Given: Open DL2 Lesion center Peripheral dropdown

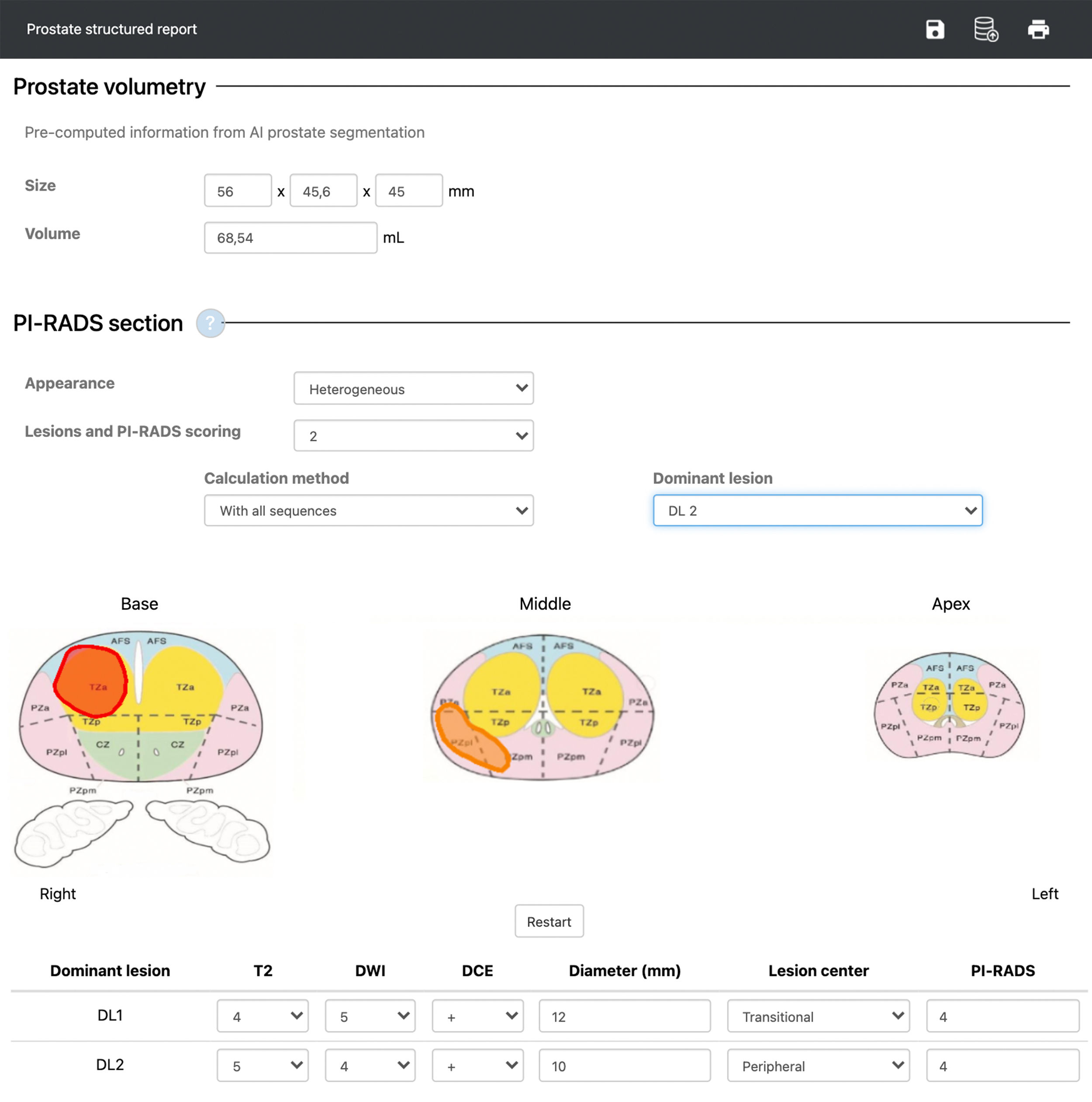Looking at the screenshot, I should coord(818,1065).
